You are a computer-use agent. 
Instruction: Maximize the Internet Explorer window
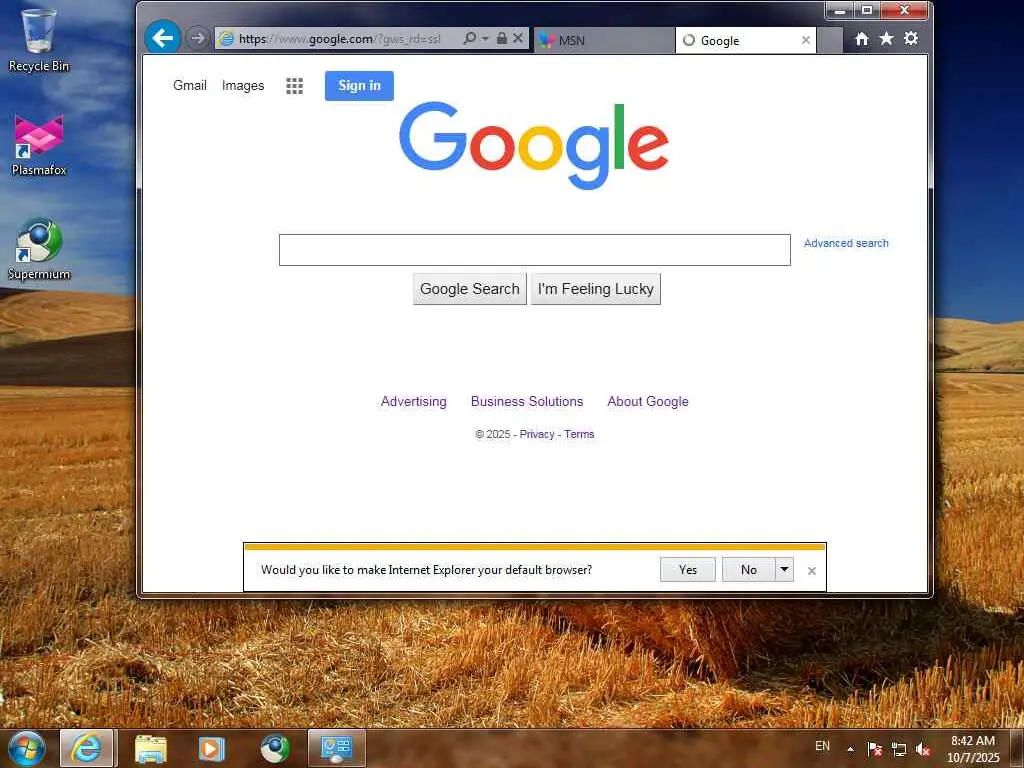[x=867, y=10]
